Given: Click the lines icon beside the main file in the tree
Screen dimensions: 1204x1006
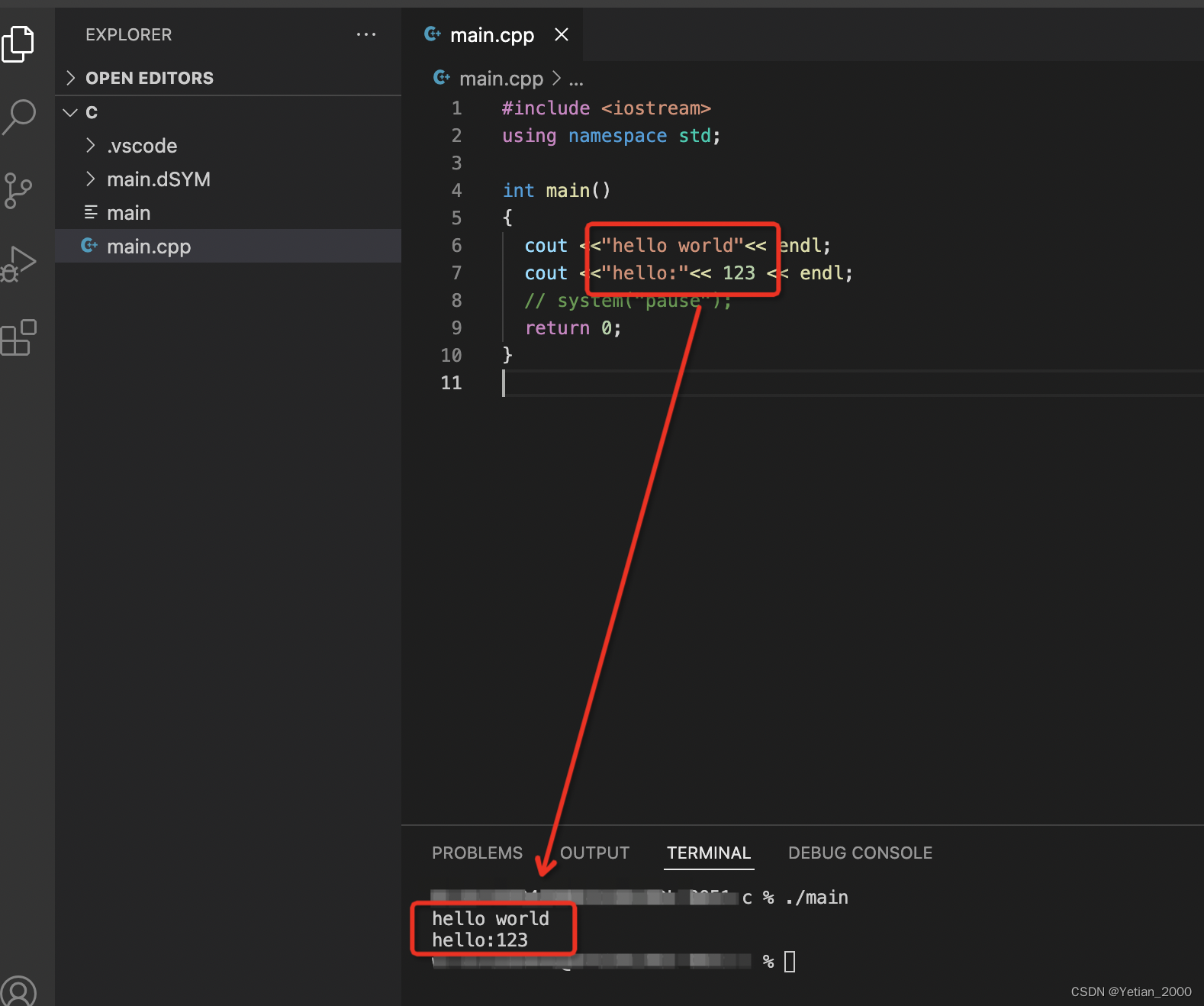Looking at the screenshot, I should pyautogui.click(x=91, y=212).
